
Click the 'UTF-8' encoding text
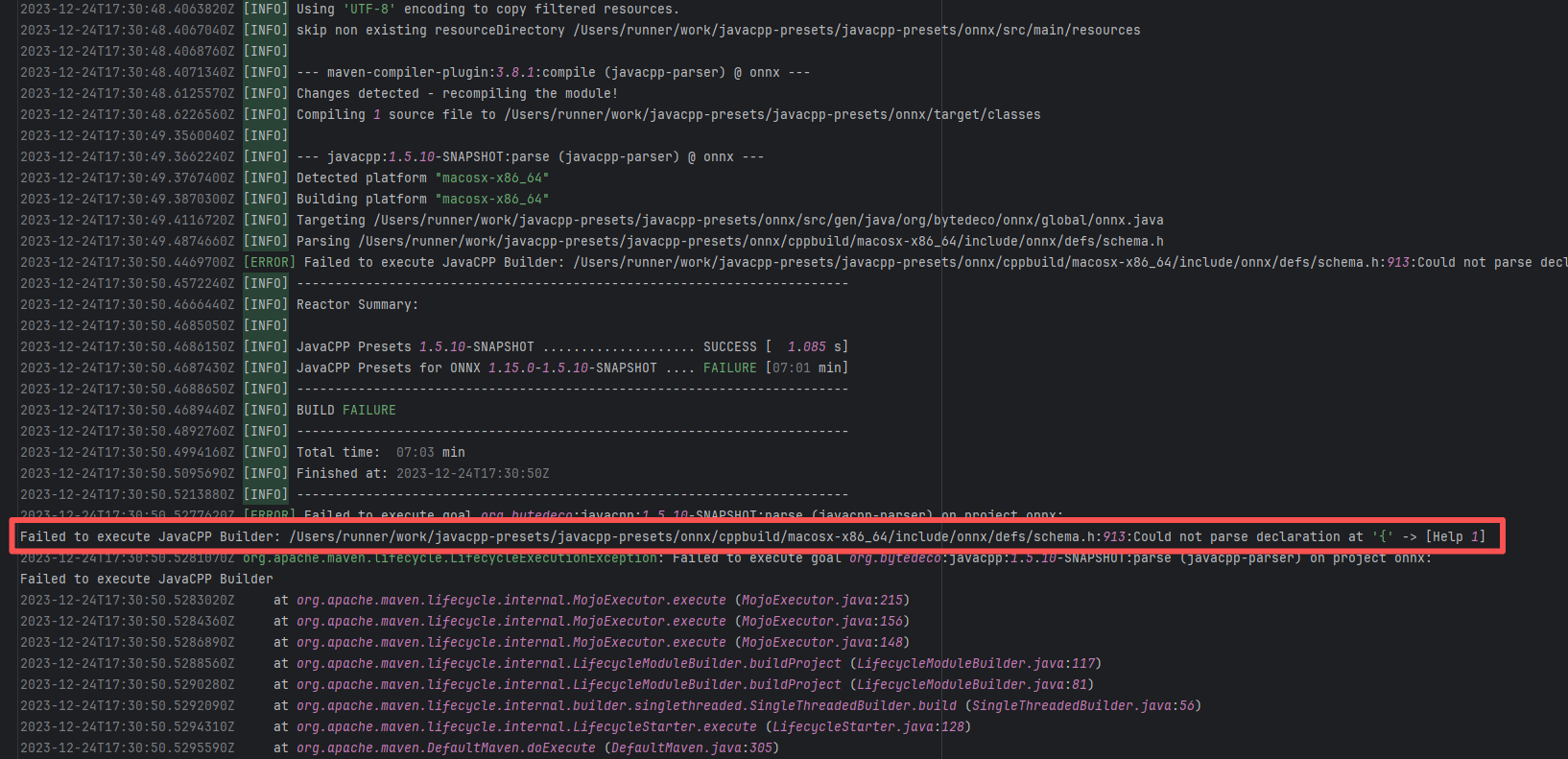[368, 9]
